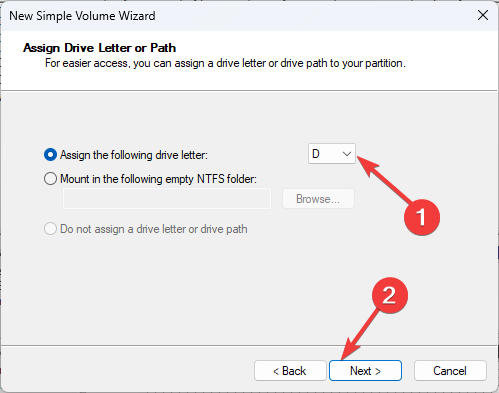Click the red circle annotation numbered 2
This screenshot has width=499, height=393.
point(390,295)
